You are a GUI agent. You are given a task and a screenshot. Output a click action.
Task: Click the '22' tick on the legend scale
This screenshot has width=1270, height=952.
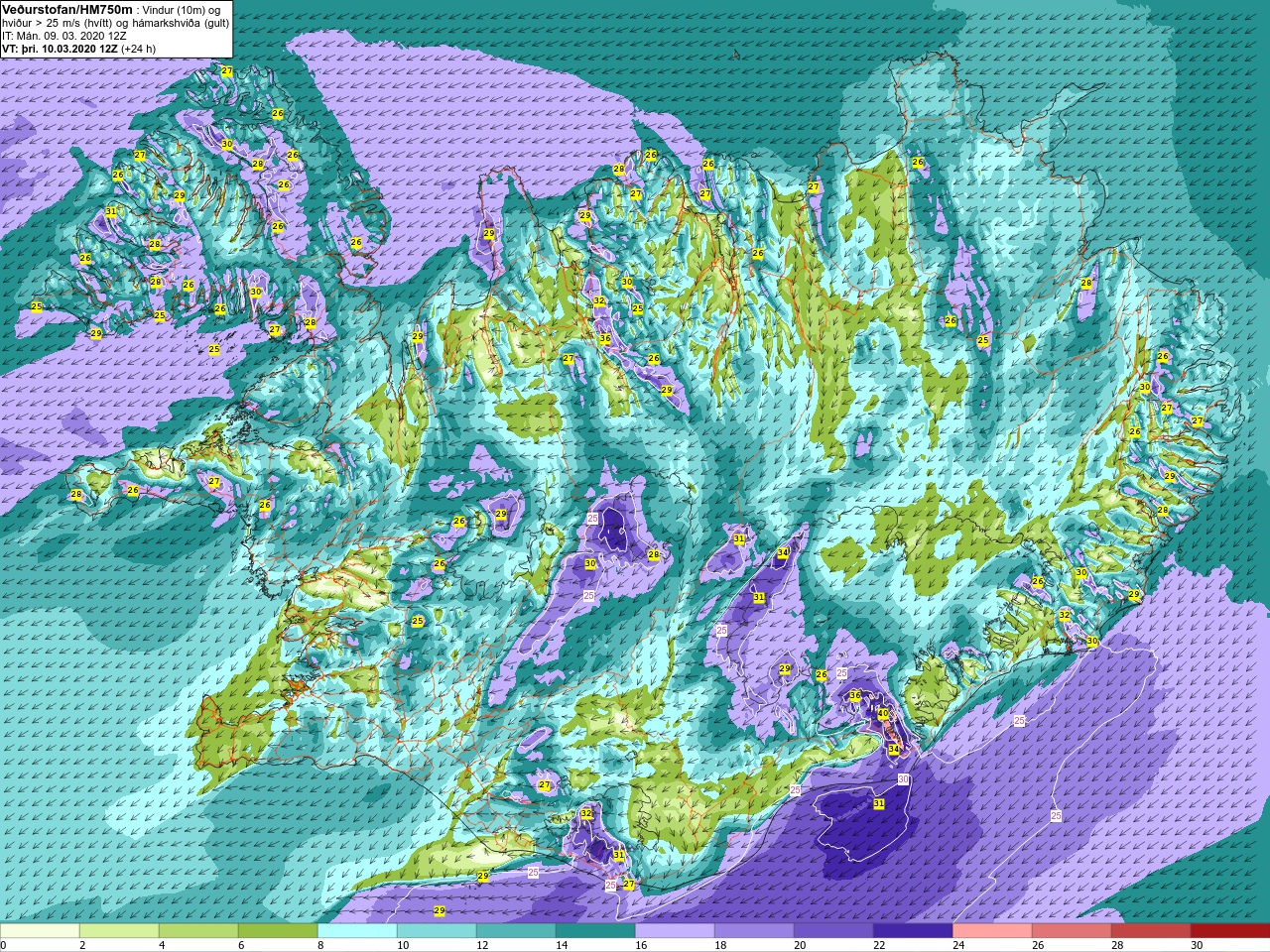click(879, 945)
